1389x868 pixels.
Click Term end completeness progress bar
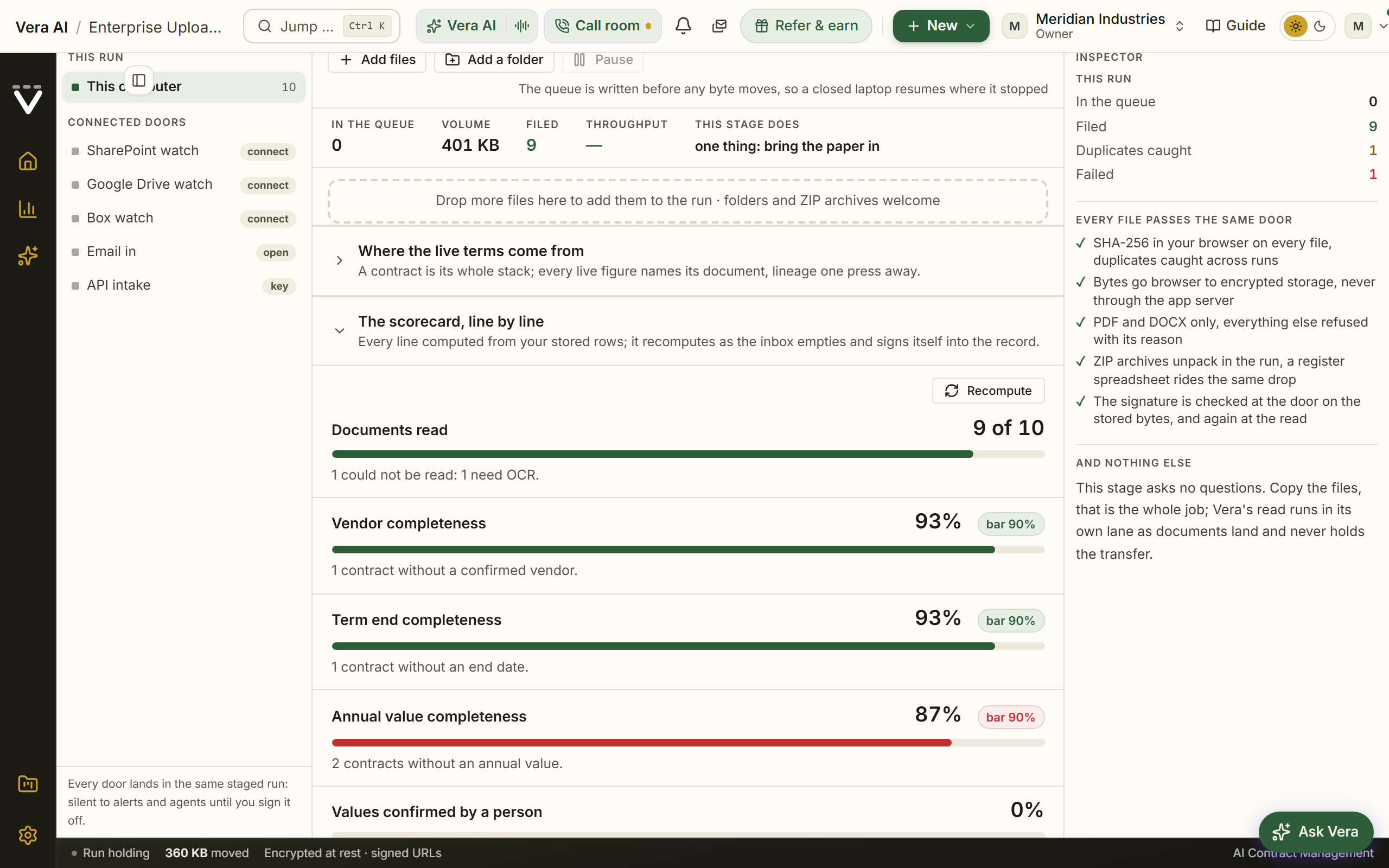pos(687,646)
